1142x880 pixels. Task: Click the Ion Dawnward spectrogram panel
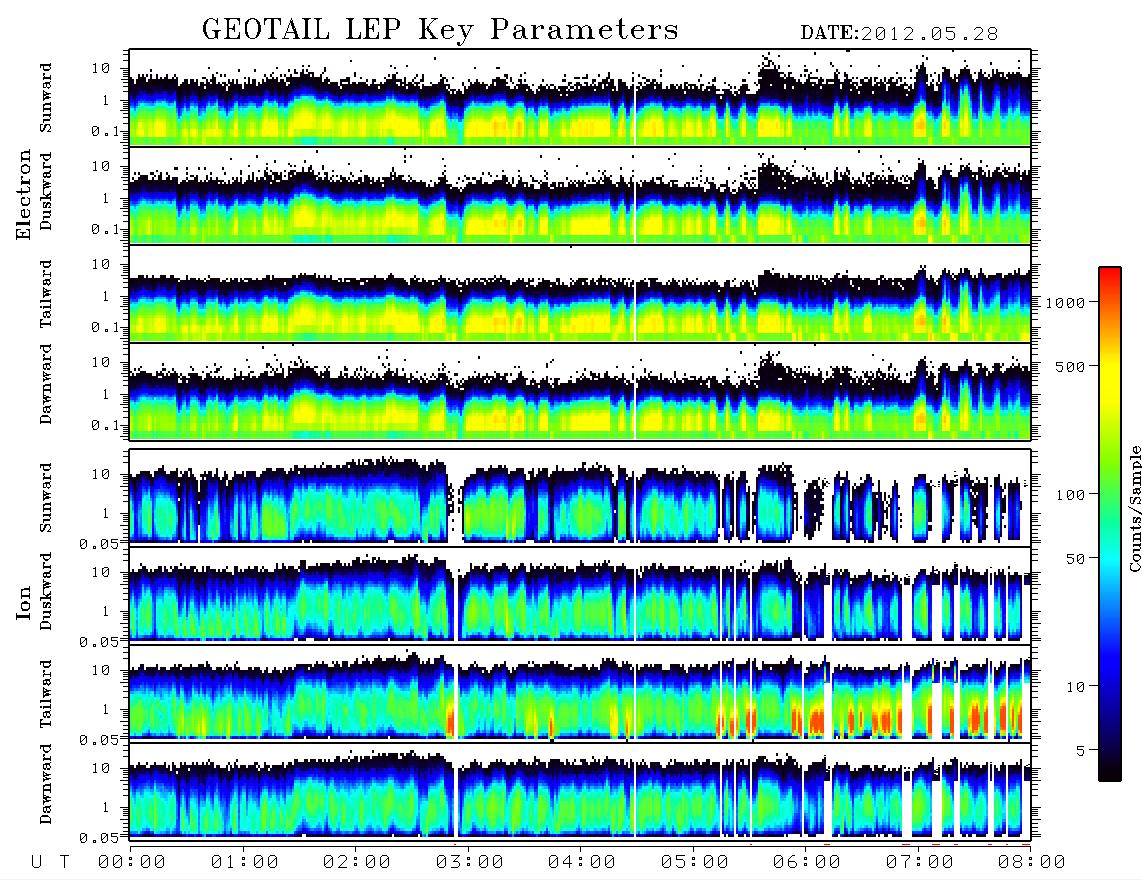(x=580, y=790)
